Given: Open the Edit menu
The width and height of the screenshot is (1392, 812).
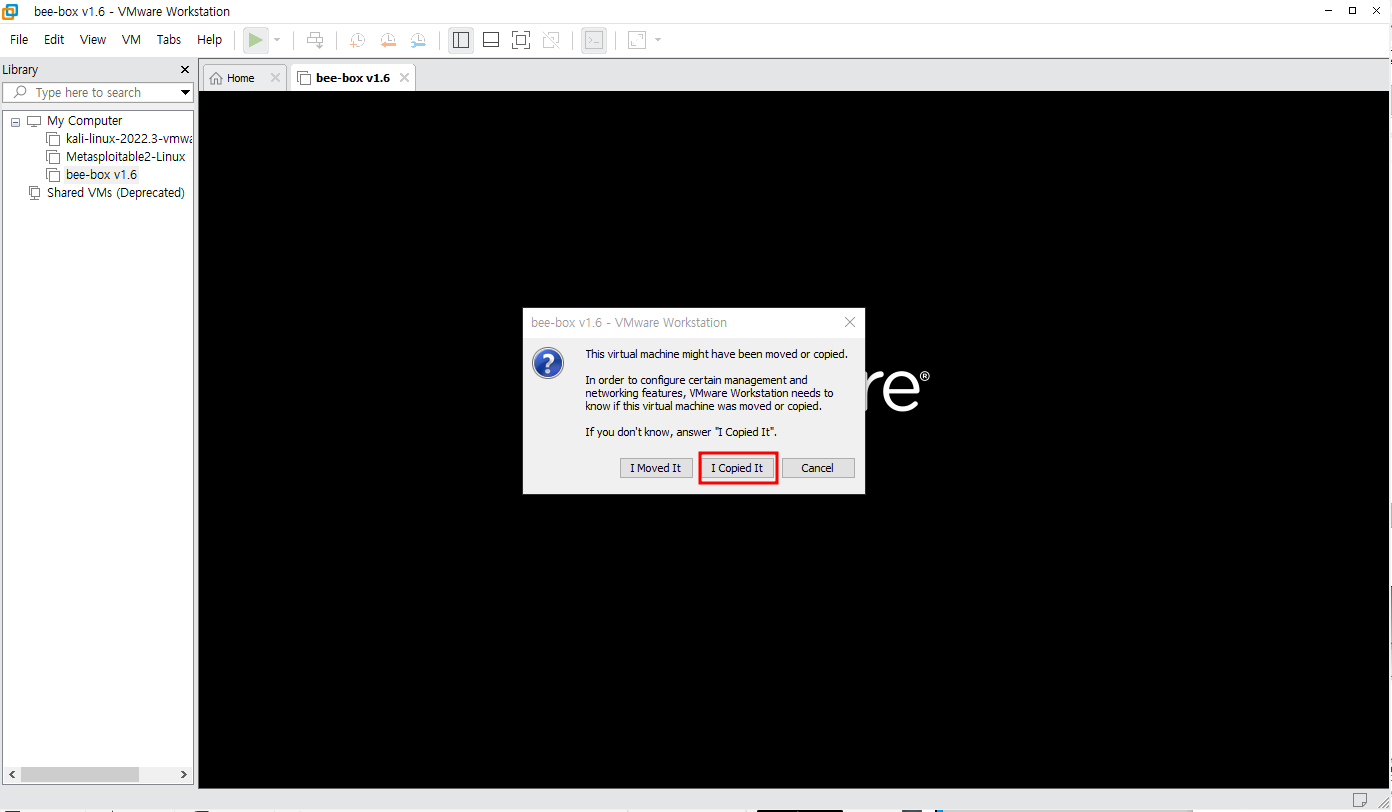Looking at the screenshot, I should [54, 40].
